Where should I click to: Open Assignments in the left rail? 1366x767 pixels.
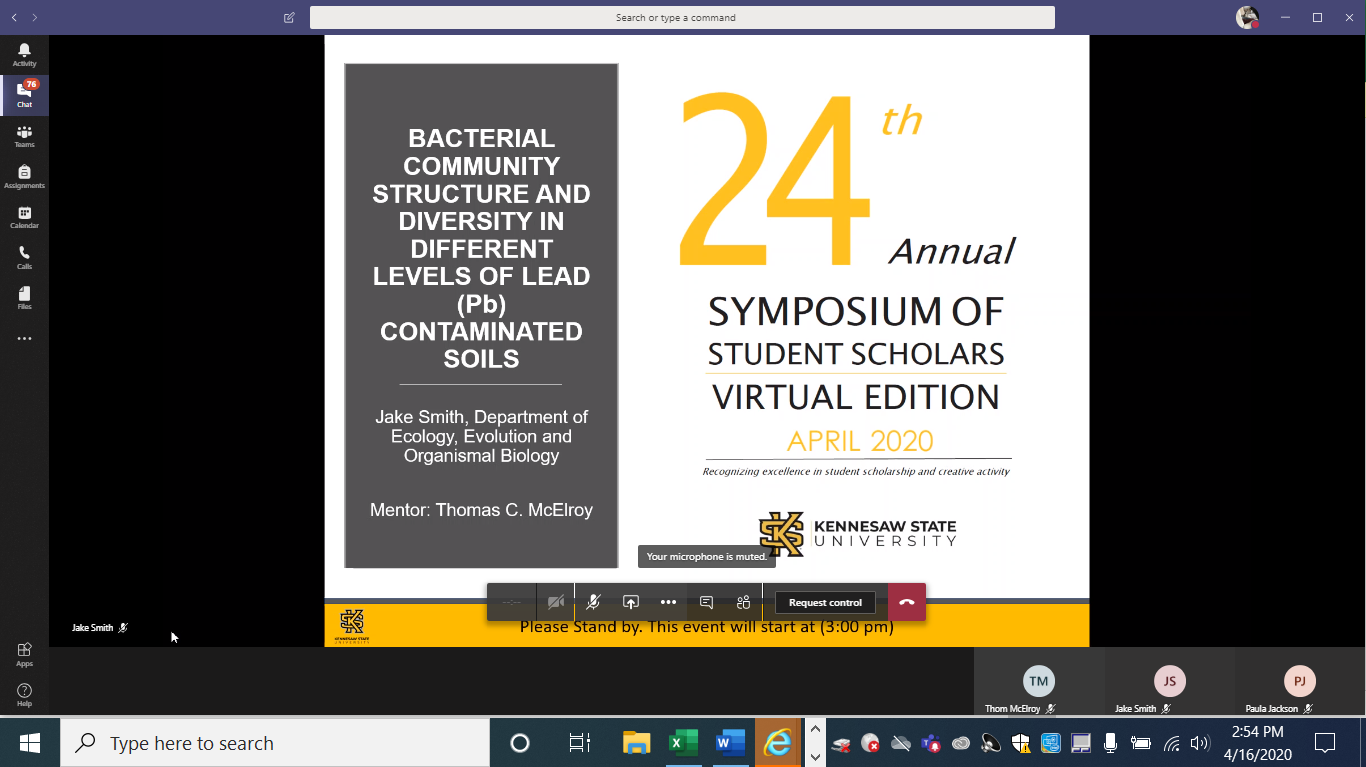24,177
